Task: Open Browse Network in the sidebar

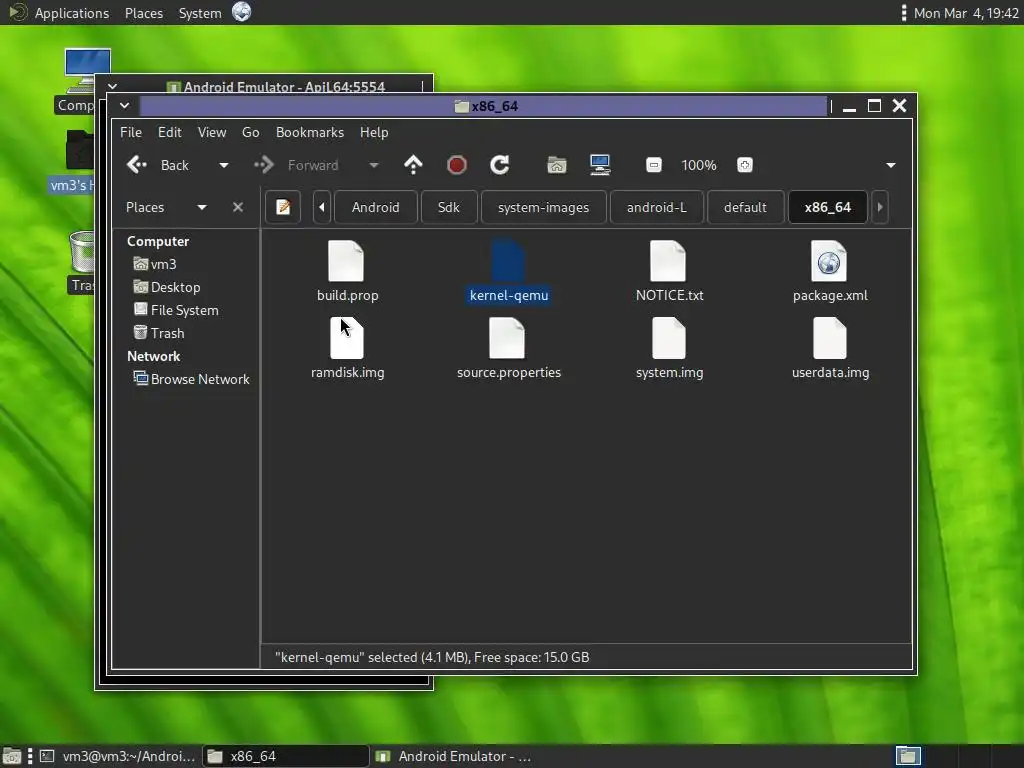Action: pyautogui.click(x=191, y=379)
